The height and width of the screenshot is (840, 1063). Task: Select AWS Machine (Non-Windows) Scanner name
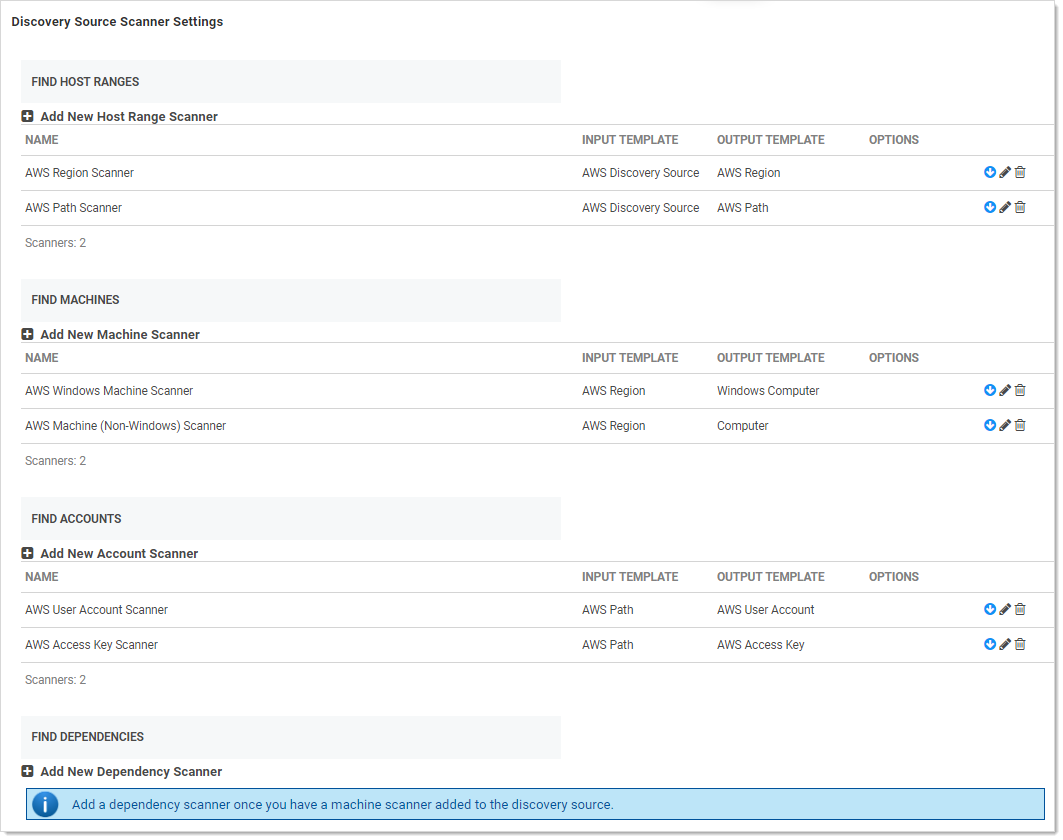125,426
